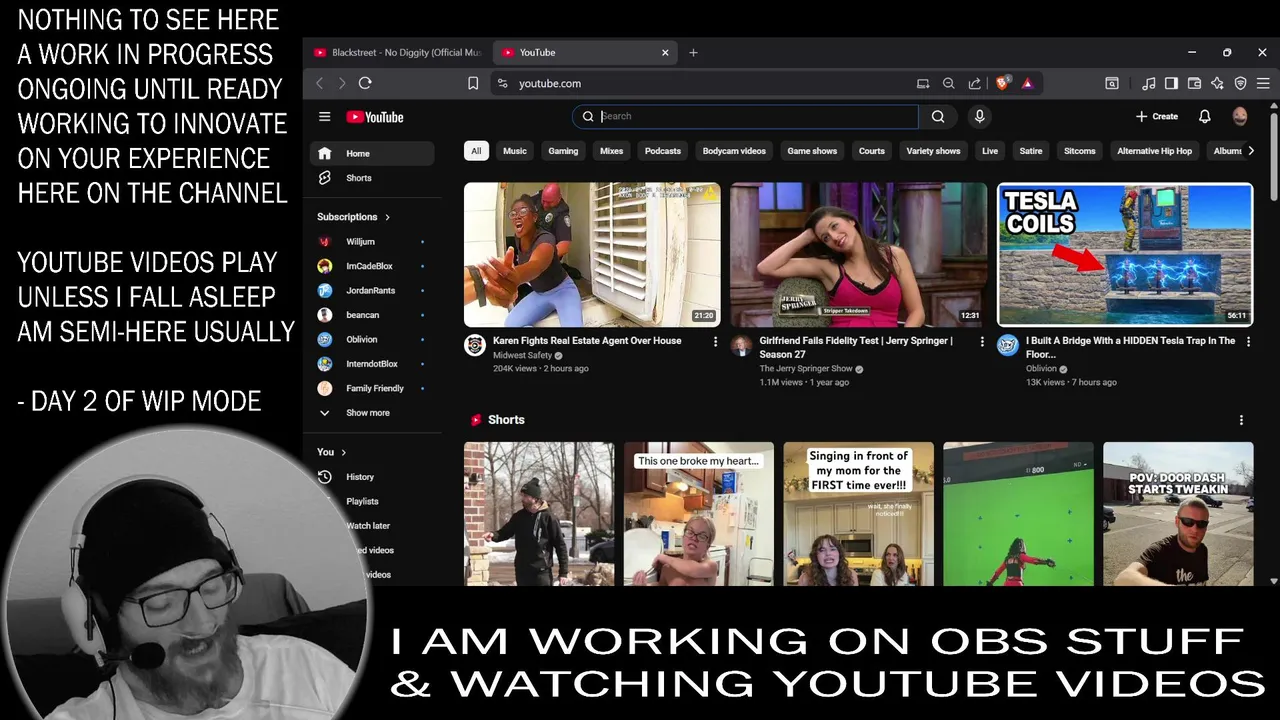This screenshot has width=1280, height=720.
Task: Open History in the sidebar
Action: [x=372, y=477]
